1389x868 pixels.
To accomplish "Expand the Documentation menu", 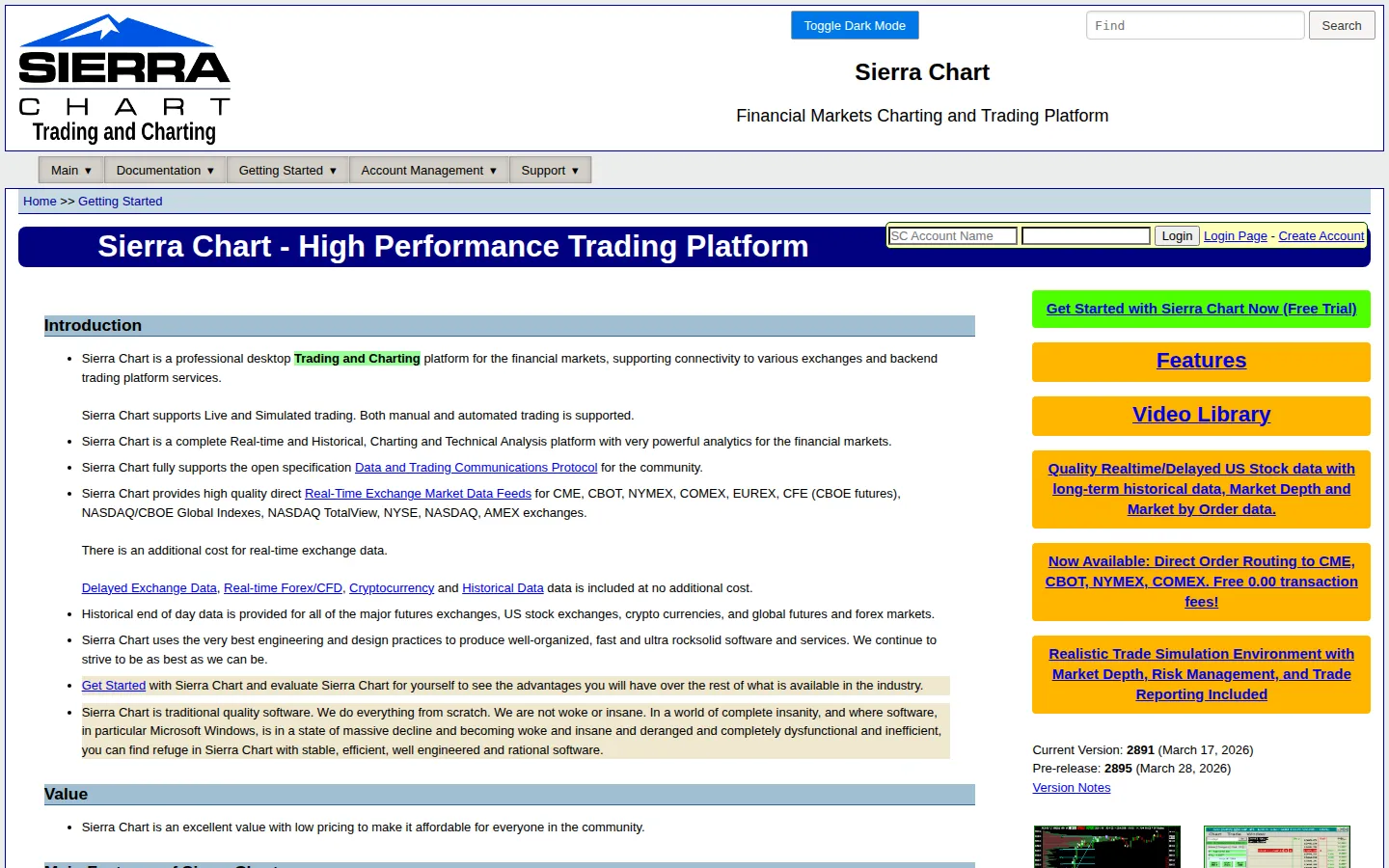I will [165, 171].
